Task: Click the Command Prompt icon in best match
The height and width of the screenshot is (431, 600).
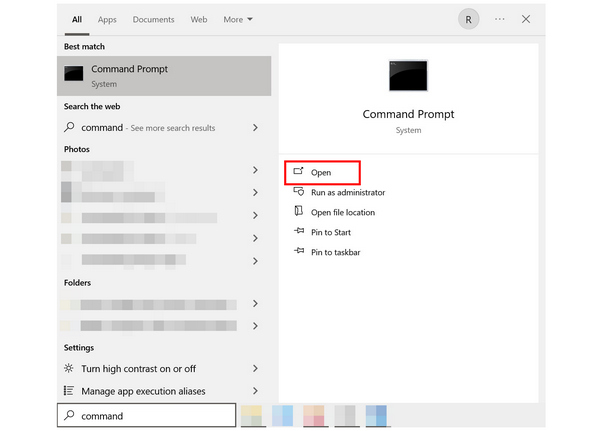Action: point(73,73)
